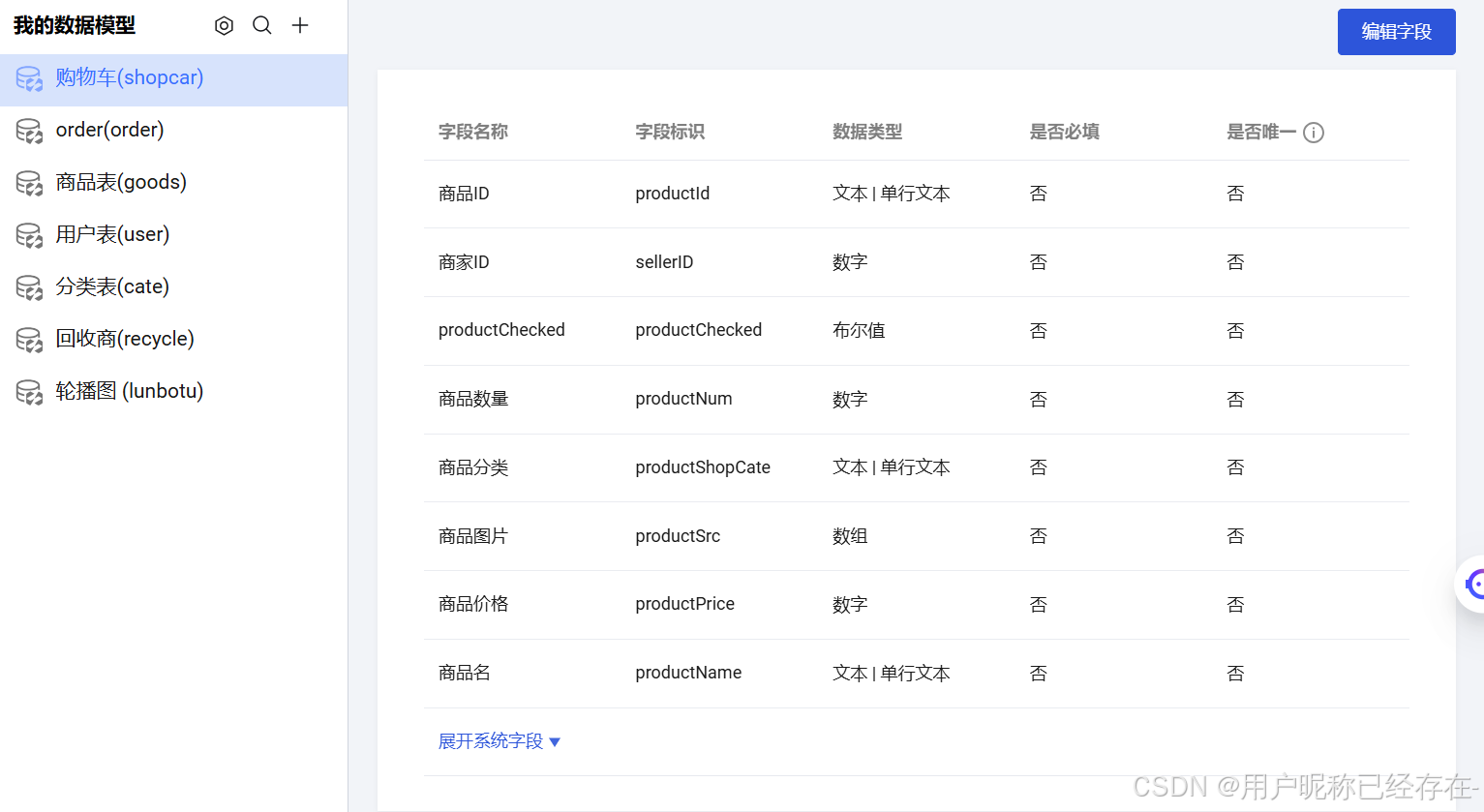Click productChecked in the 字段名称 column

tap(501, 330)
